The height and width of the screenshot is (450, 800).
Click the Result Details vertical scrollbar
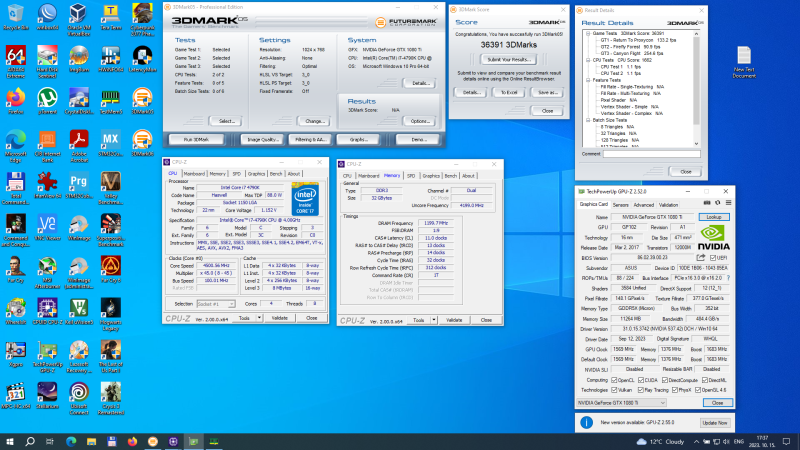[x=696, y=88]
